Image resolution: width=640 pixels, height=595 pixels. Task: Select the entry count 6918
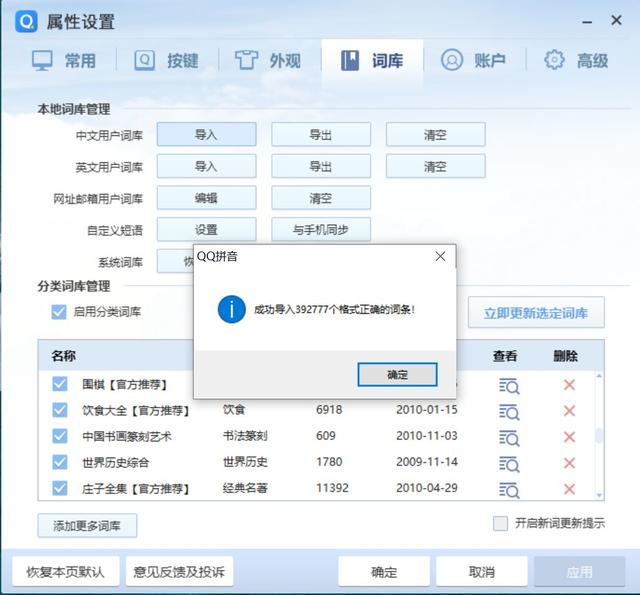[x=329, y=410]
